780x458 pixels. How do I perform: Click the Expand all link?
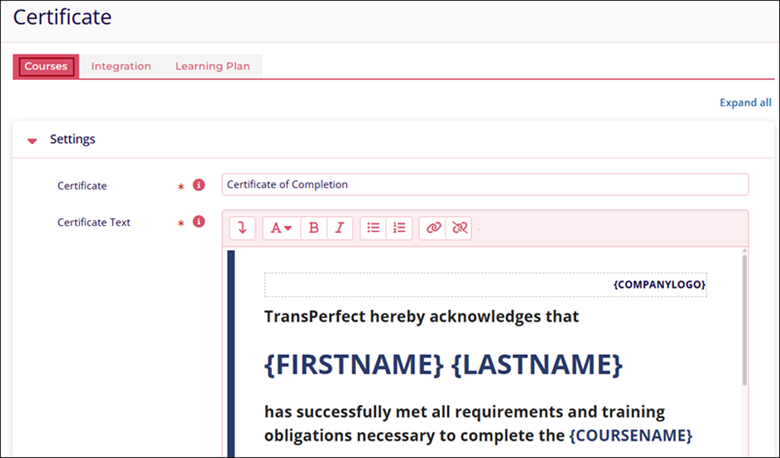pos(745,102)
